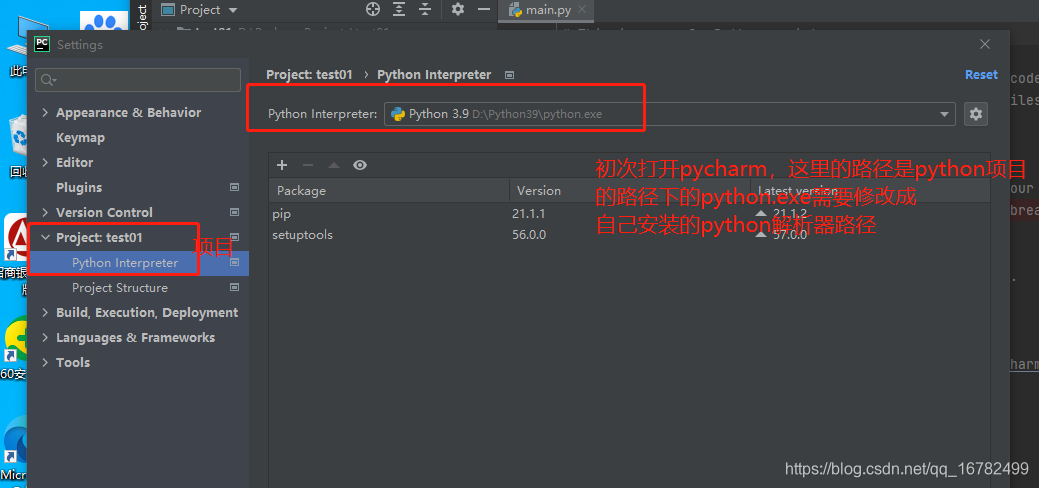Switch to the main.py editor tab
1039x488 pixels.
(547, 10)
